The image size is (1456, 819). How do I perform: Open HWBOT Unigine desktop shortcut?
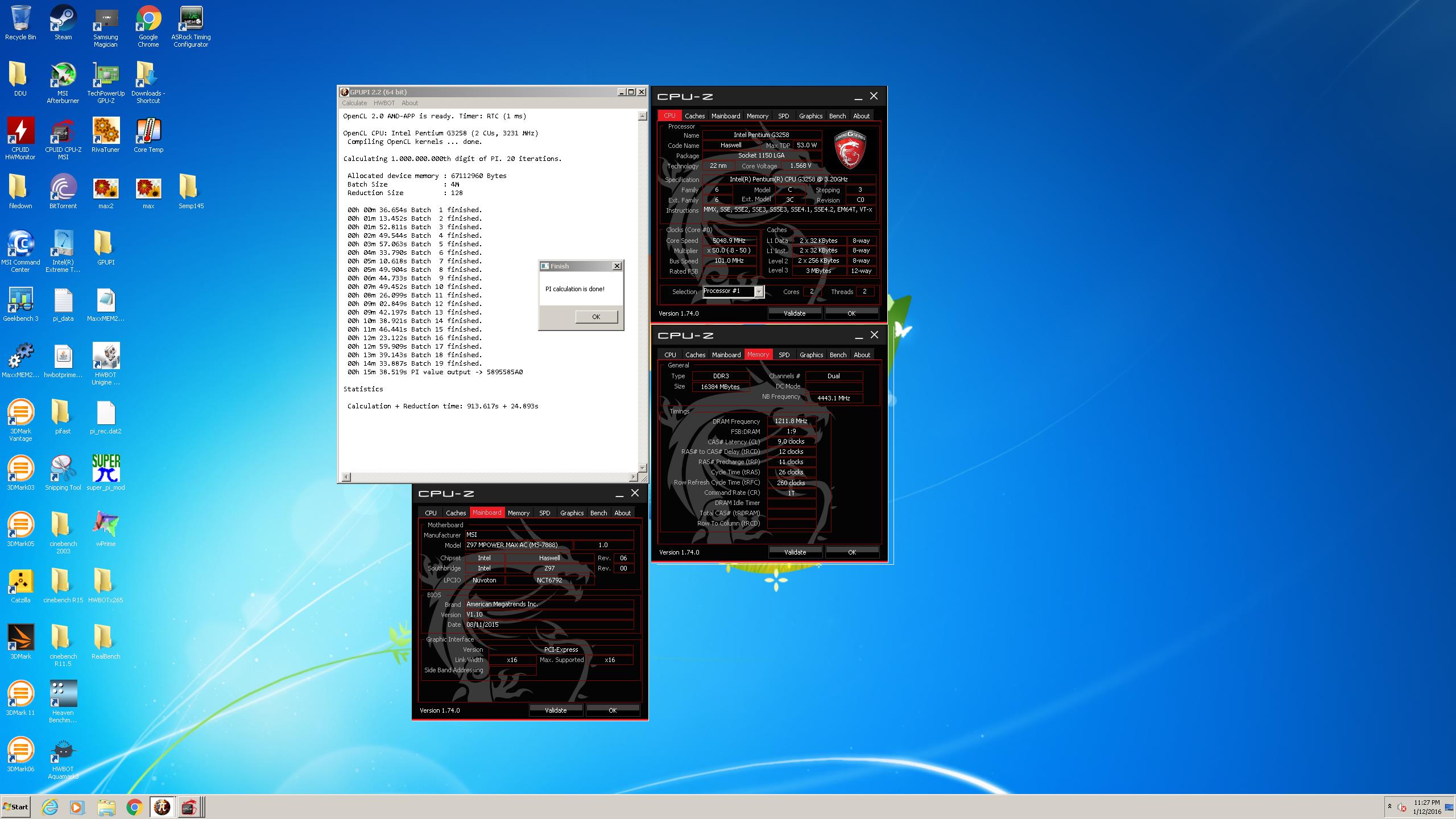pyautogui.click(x=106, y=364)
